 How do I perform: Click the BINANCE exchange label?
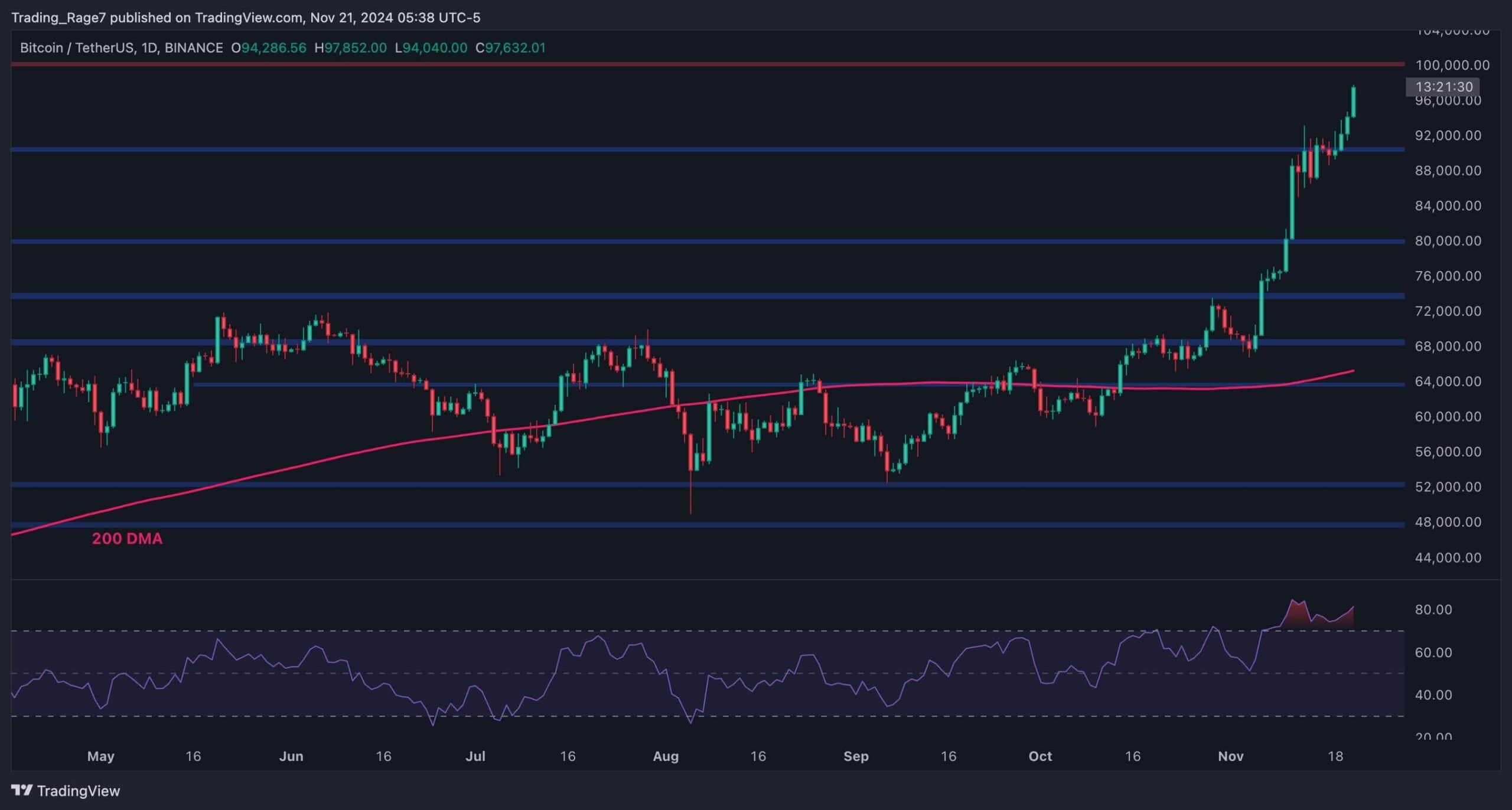point(194,48)
